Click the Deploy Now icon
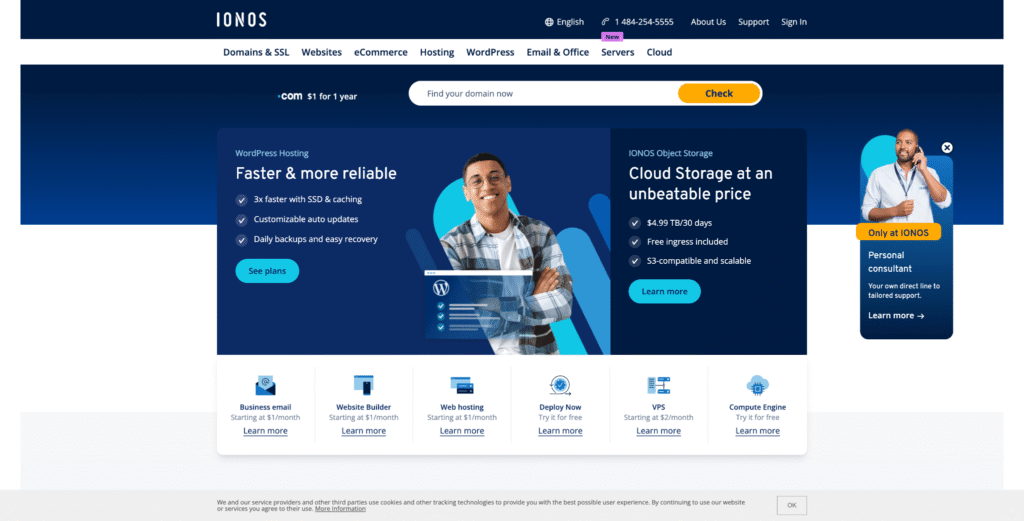 (560, 385)
